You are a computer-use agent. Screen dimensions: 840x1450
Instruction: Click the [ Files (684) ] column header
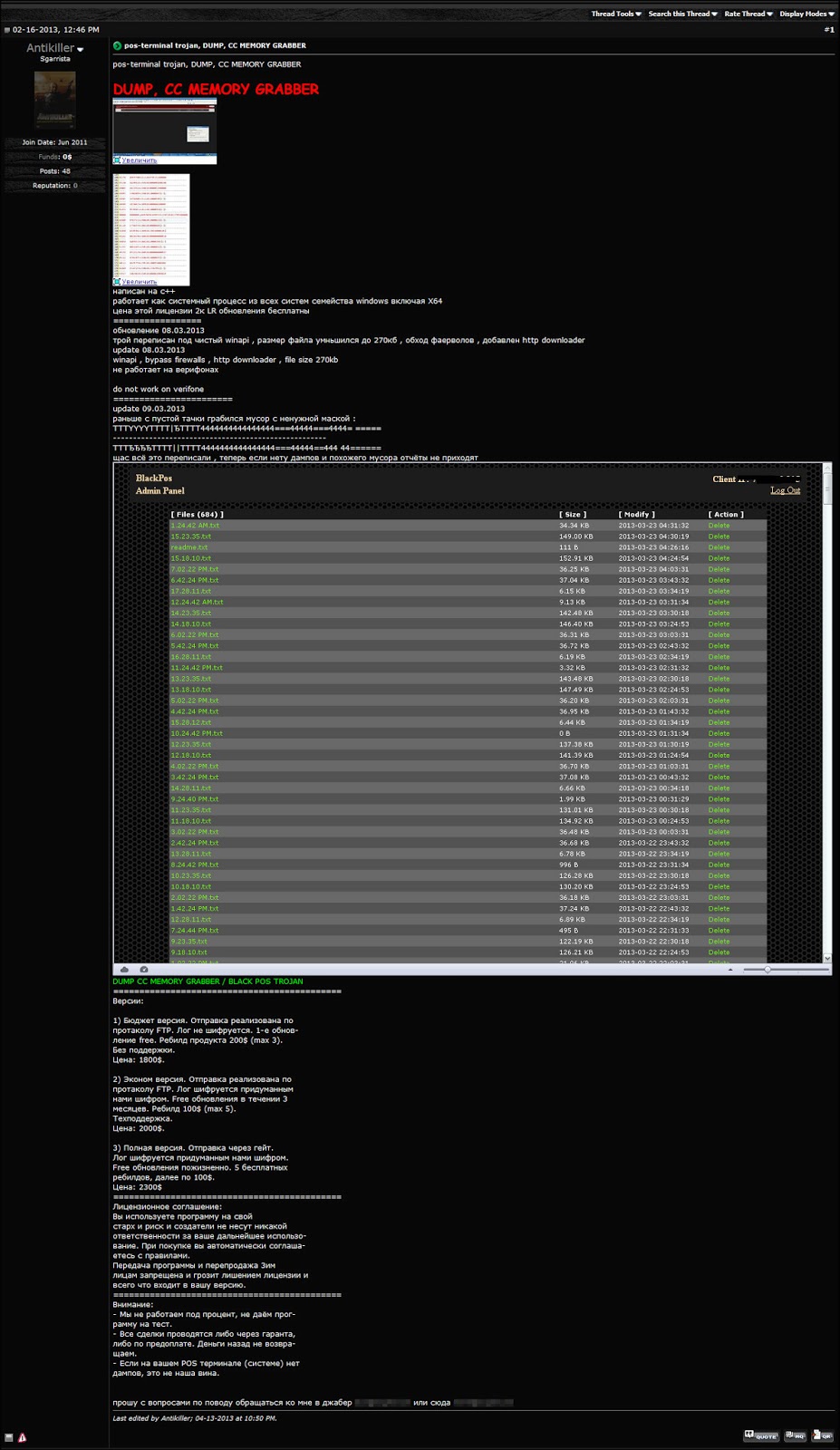coord(197,515)
